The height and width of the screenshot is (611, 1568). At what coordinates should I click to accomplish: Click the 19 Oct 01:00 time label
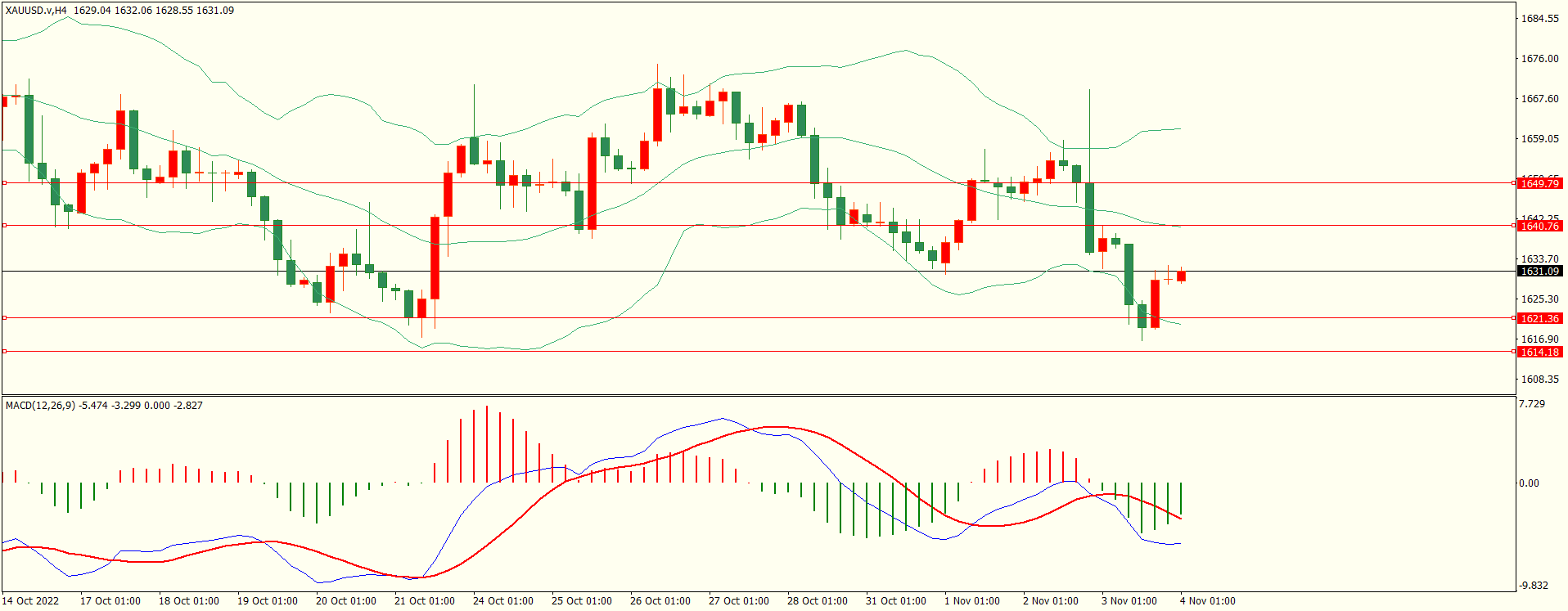click(x=268, y=600)
